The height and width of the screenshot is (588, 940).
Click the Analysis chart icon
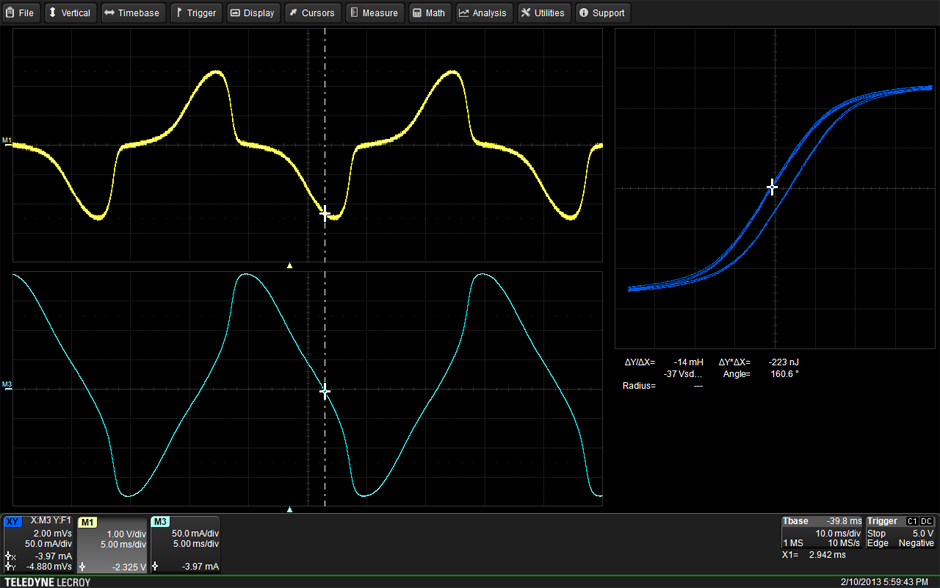464,13
